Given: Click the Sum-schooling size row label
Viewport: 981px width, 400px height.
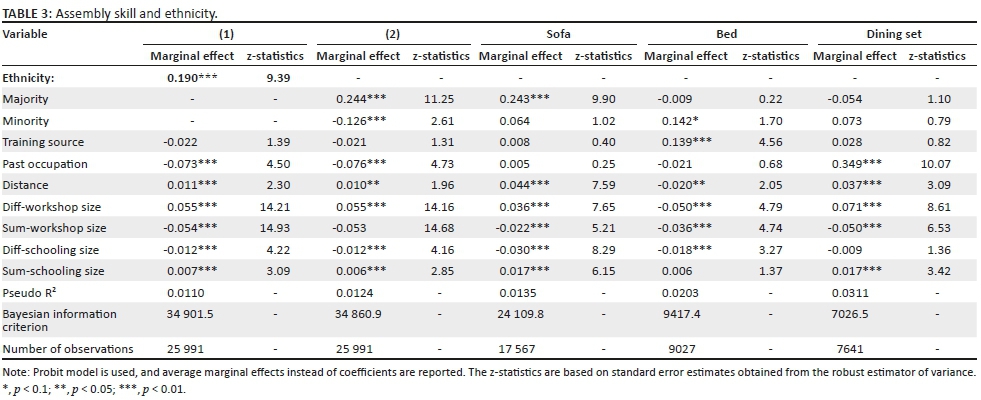Looking at the screenshot, I should coord(52,270).
